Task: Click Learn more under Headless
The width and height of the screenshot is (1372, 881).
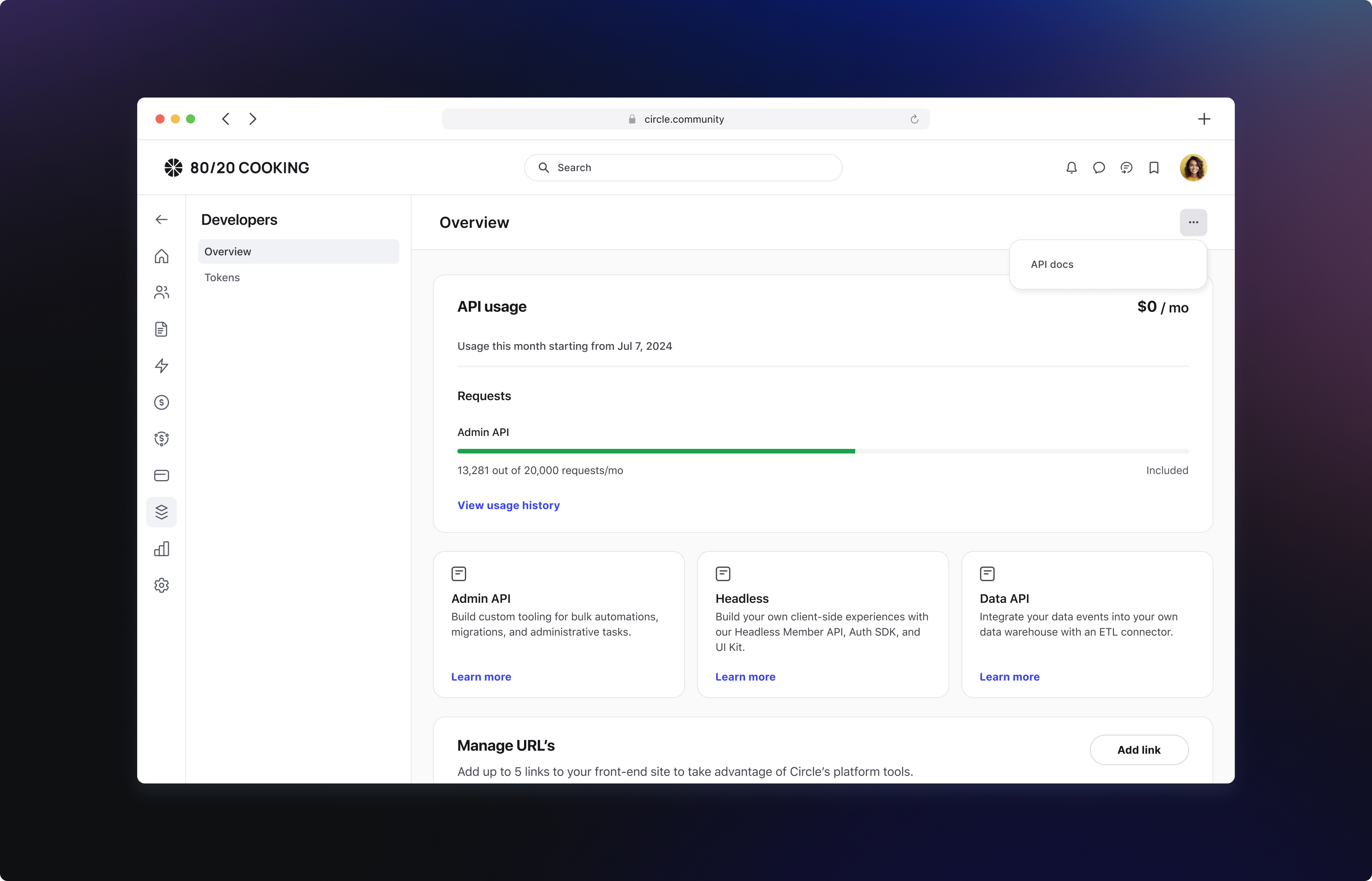Action: pos(745,677)
